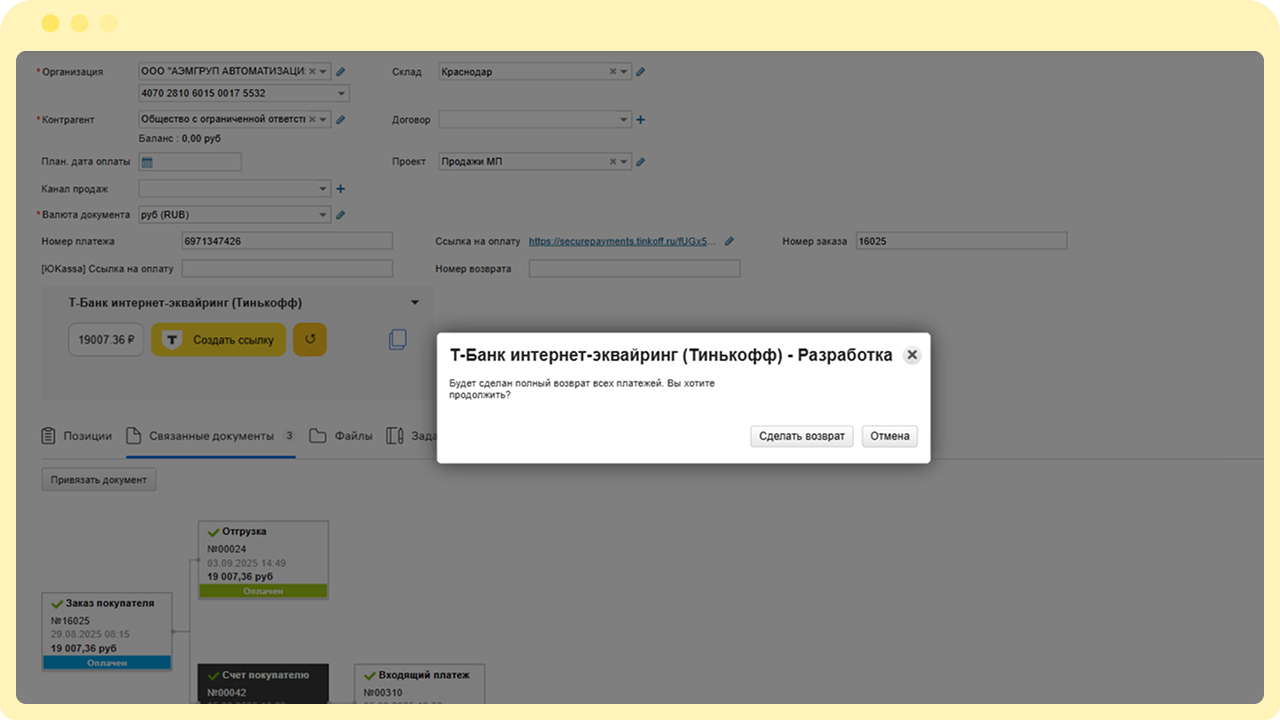Click dialog message Будет сделан полный возврат
The height and width of the screenshot is (720, 1280).
pyautogui.click(x=583, y=388)
